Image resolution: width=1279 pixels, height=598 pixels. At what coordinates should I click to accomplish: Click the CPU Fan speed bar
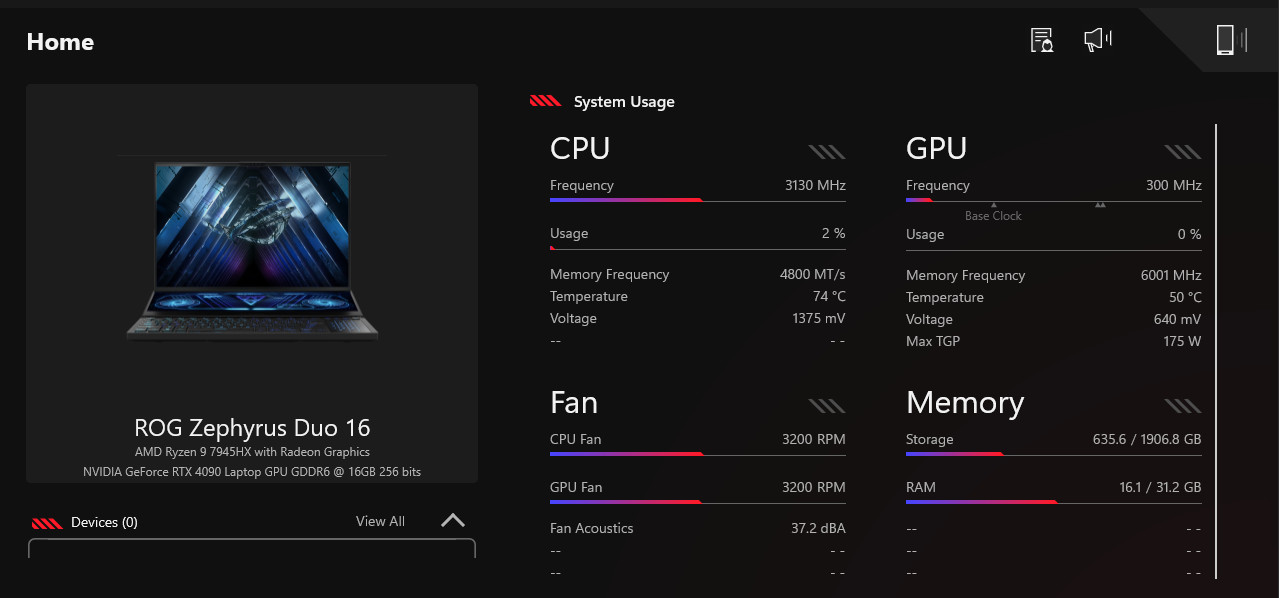(x=698, y=454)
